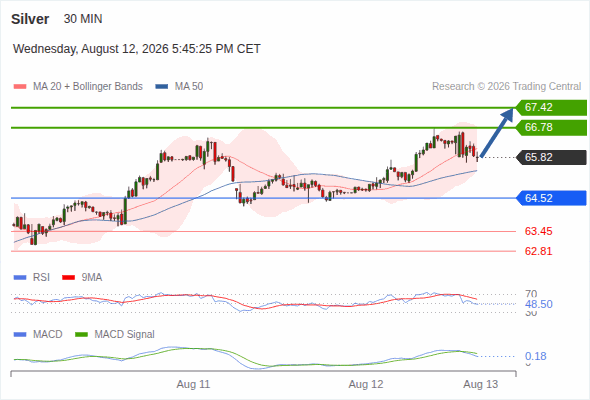Viewport: 590px width, 400px height.
Task: Click the blue upward trend arrow
Action: point(497,132)
